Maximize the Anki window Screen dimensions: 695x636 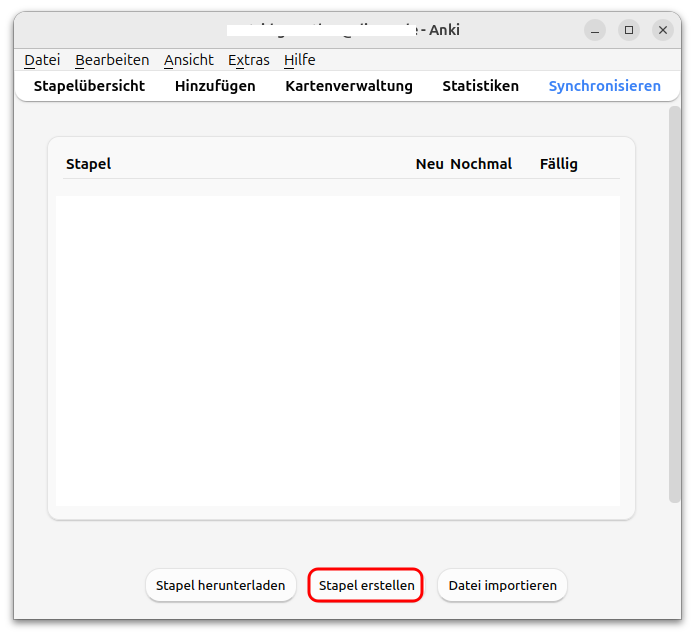(629, 30)
